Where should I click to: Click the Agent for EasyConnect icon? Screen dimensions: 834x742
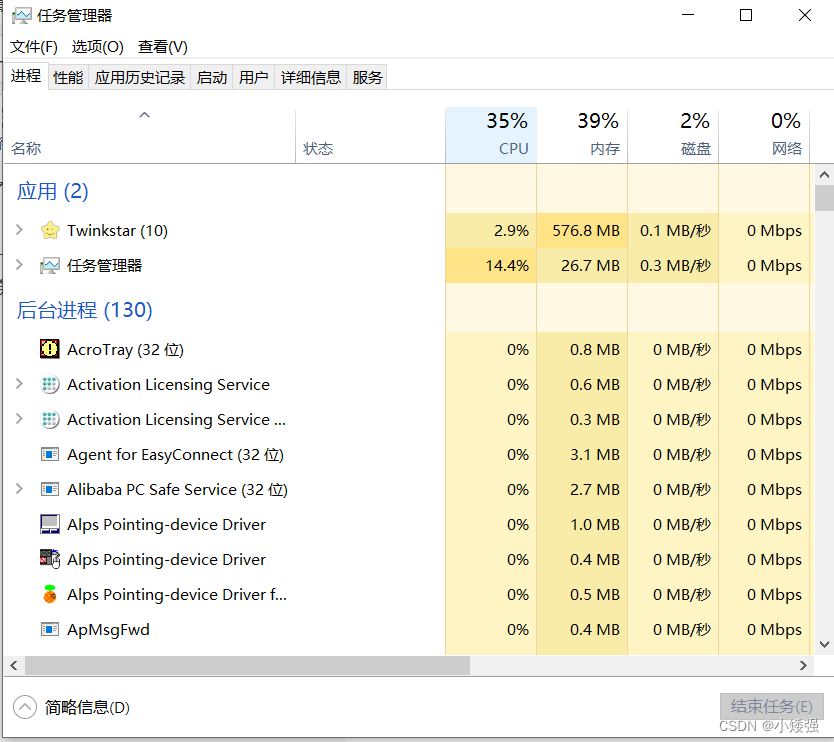point(50,454)
